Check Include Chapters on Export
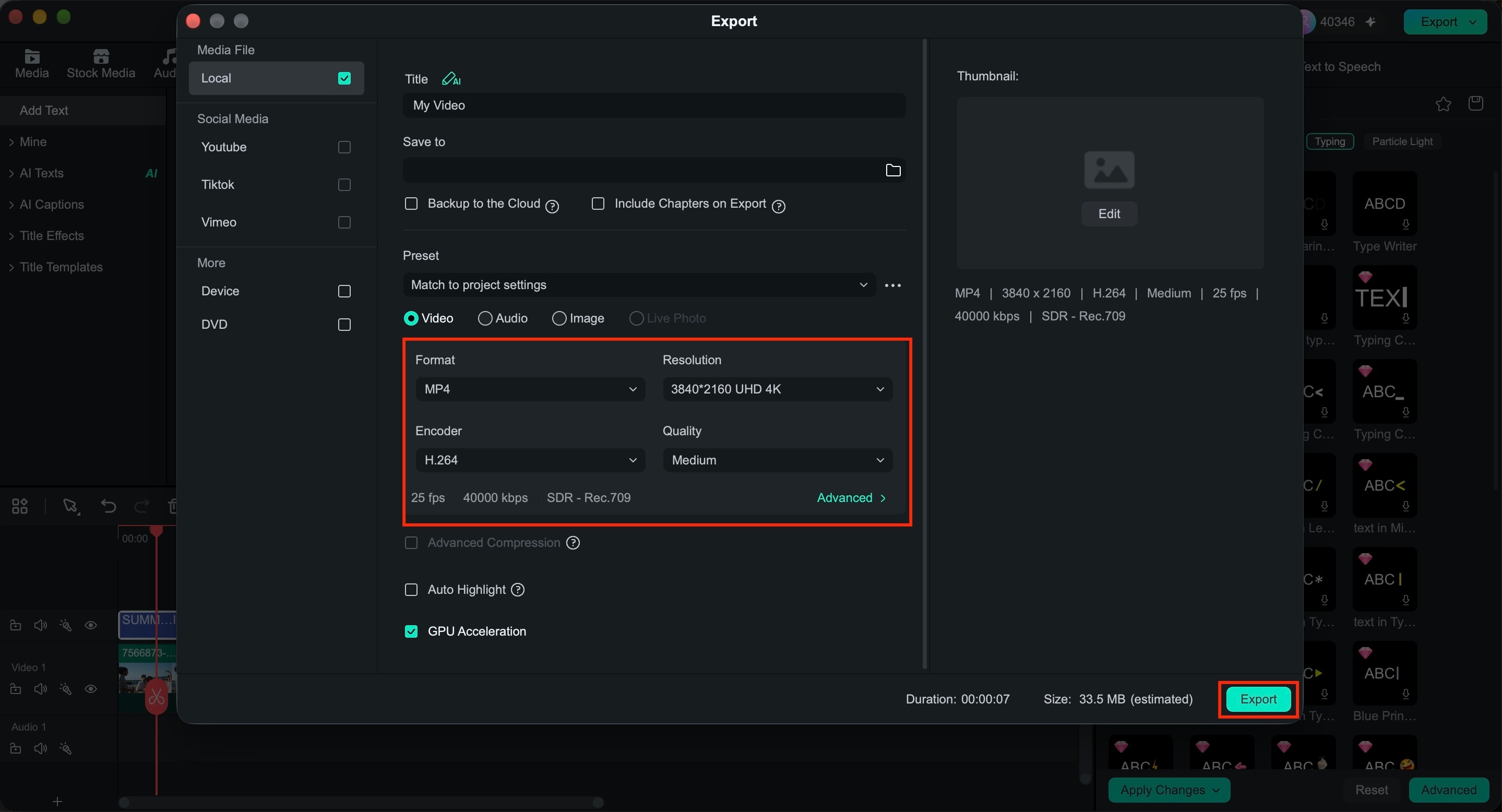This screenshot has height=812, width=1502. tap(598, 204)
